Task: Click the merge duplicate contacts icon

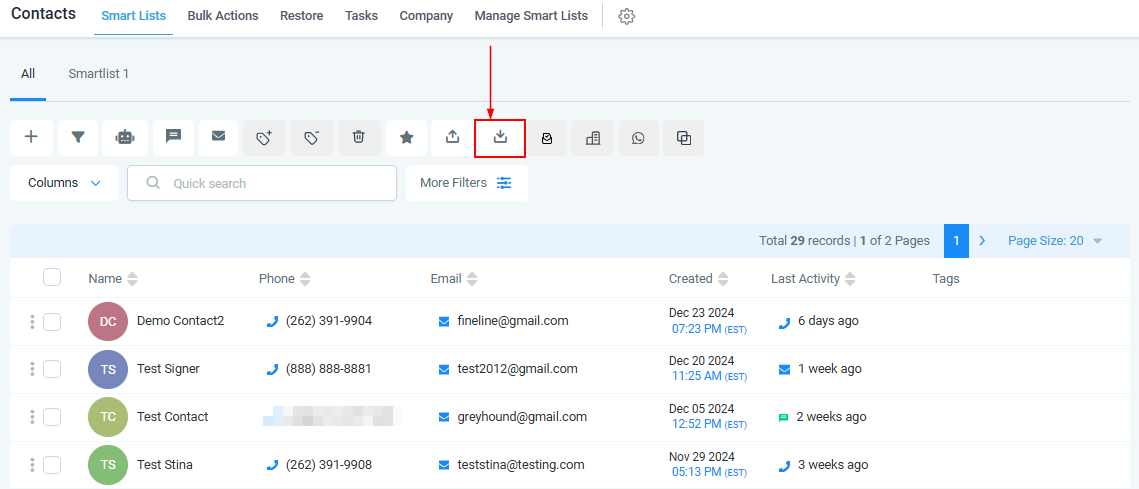Action: [684, 138]
